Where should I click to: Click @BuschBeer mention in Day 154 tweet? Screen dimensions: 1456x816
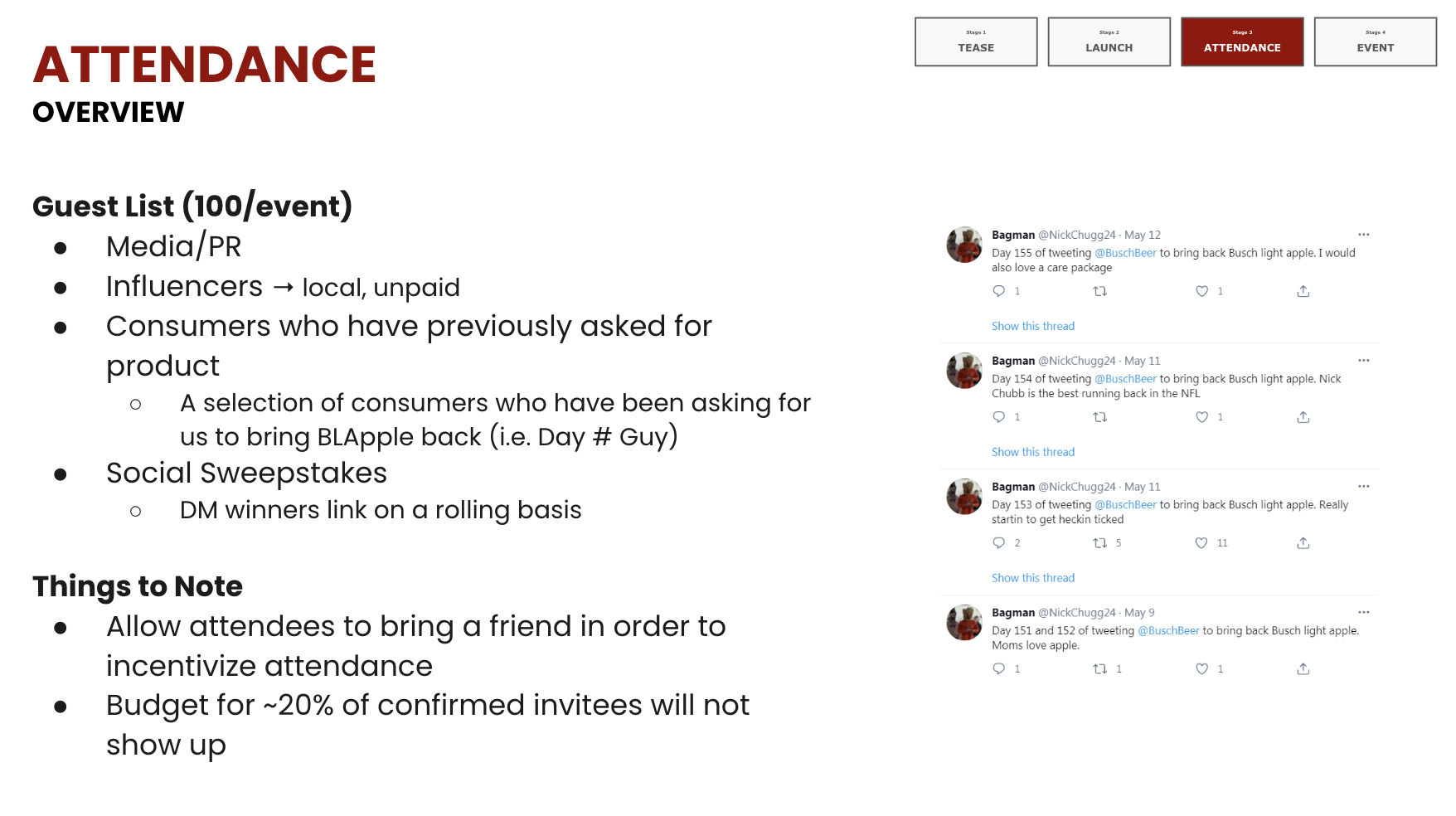(1125, 379)
